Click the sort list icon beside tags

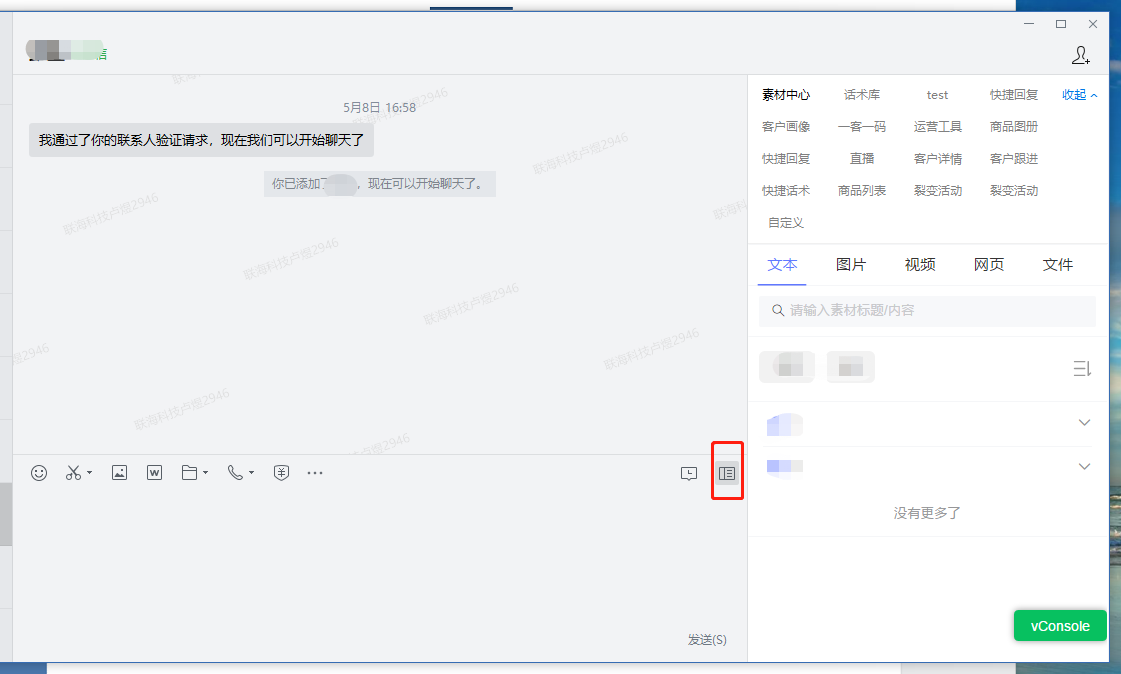click(x=1082, y=369)
